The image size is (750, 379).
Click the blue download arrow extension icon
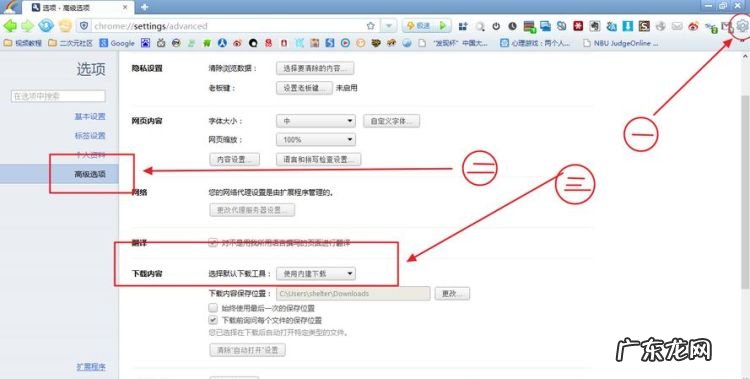point(628,26)
